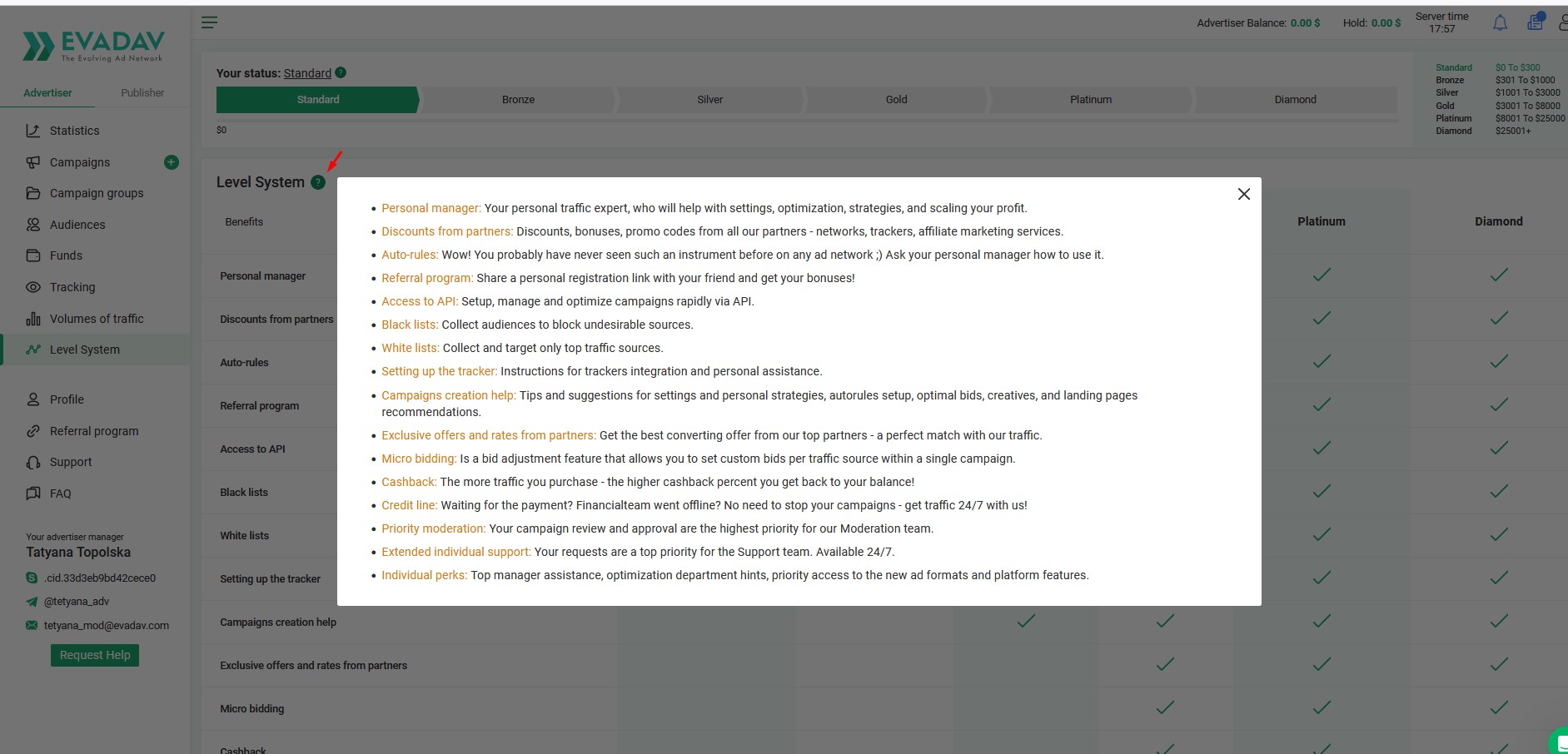1568x754 pixels.
Task: Click the Platinum column header in the table
Action: (1322, 221)
